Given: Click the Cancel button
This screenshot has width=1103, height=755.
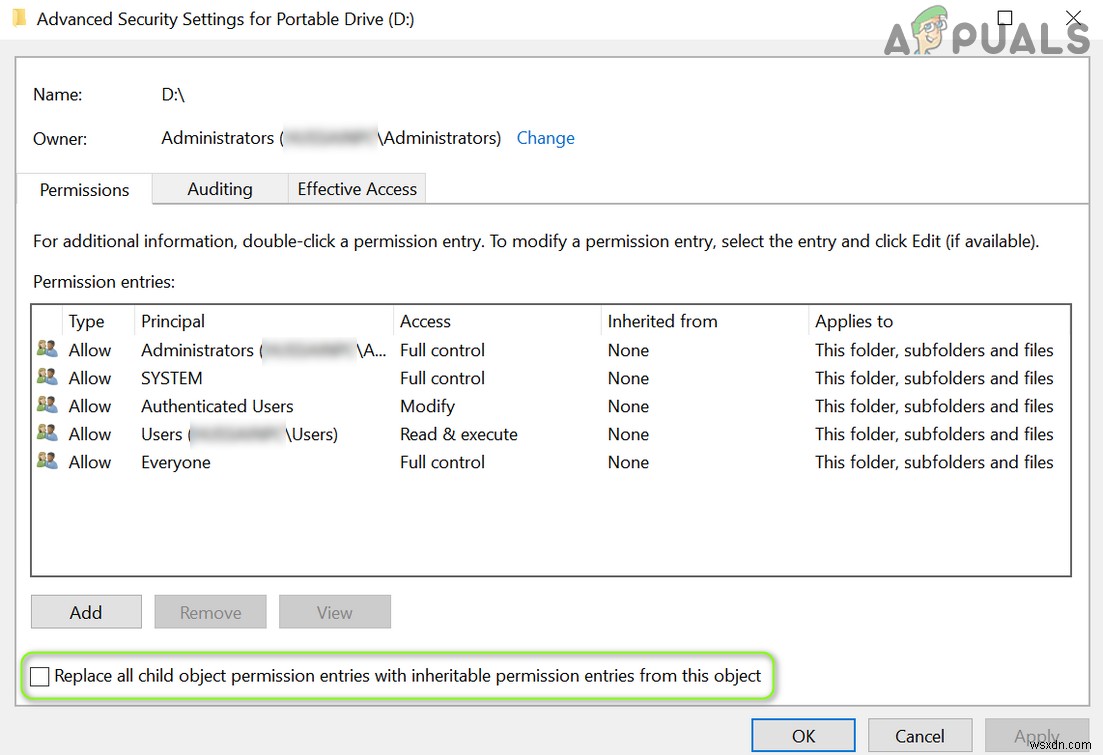Looking at the screenshot, I should point(920,736).
